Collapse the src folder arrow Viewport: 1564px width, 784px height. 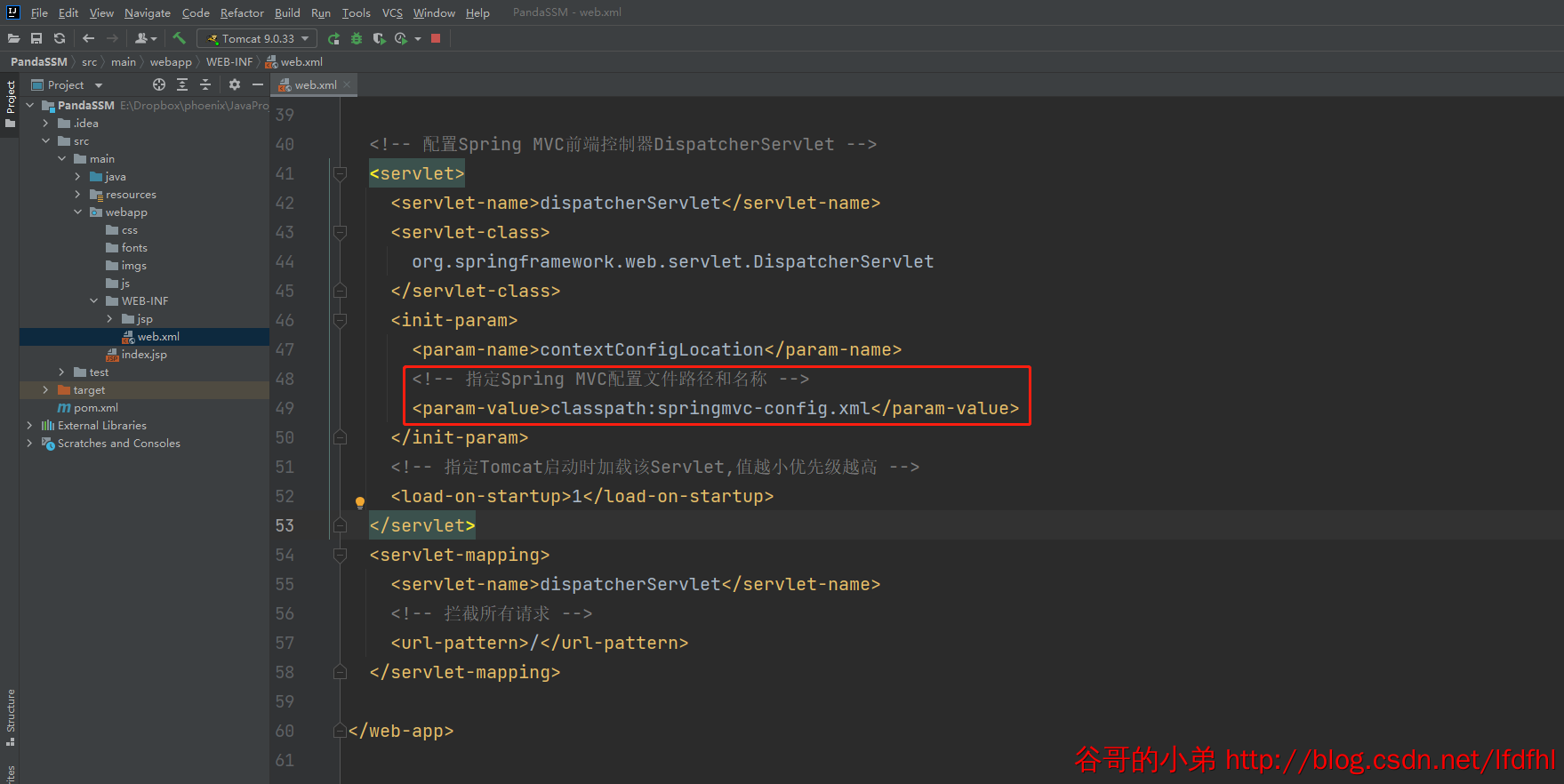point(46,141)
